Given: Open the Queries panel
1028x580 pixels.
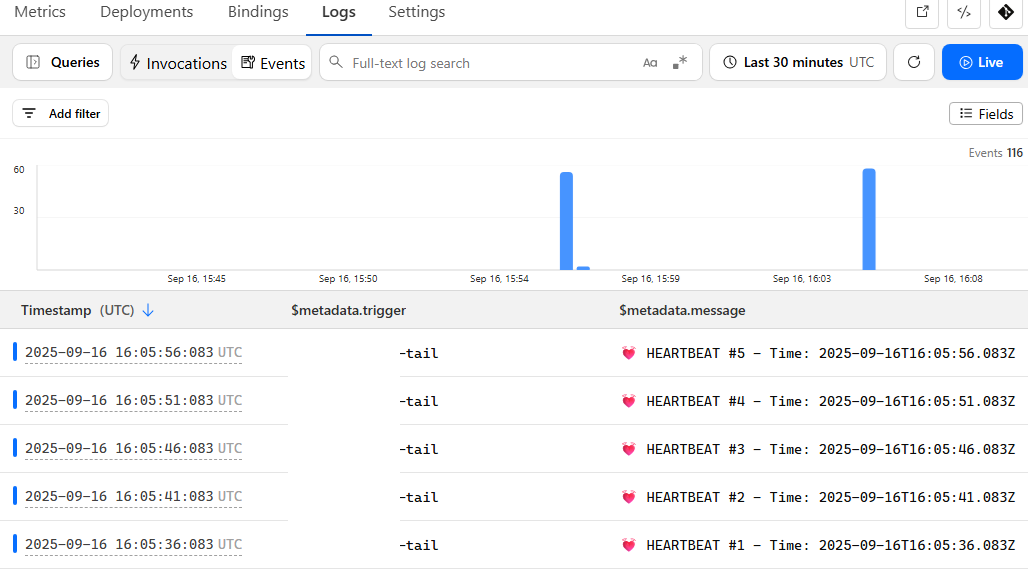Looking at the screenshot, I should pyautogui.click(x=62, y=62).
